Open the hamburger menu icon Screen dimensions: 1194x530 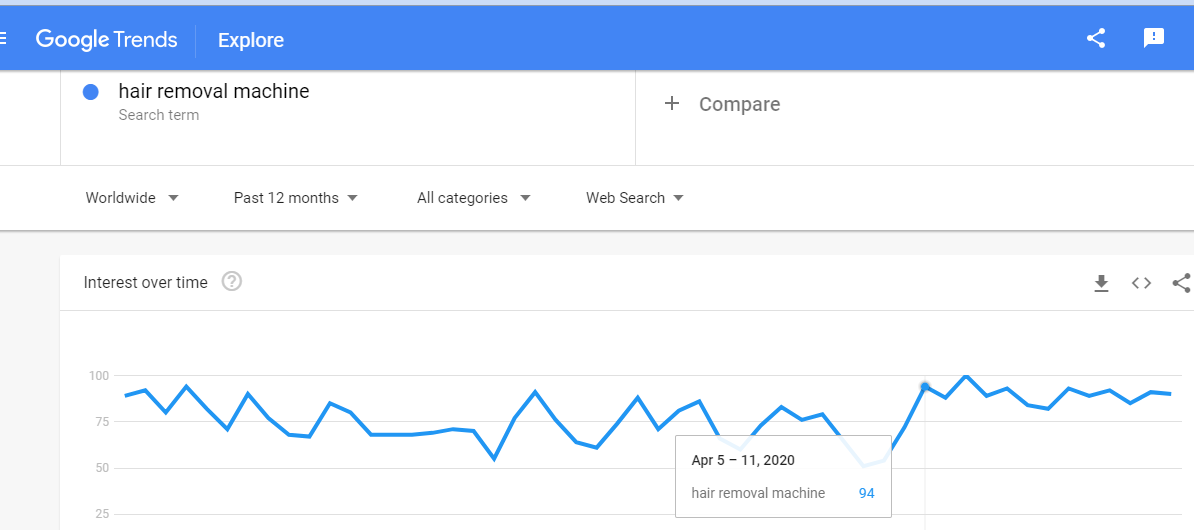3,39
